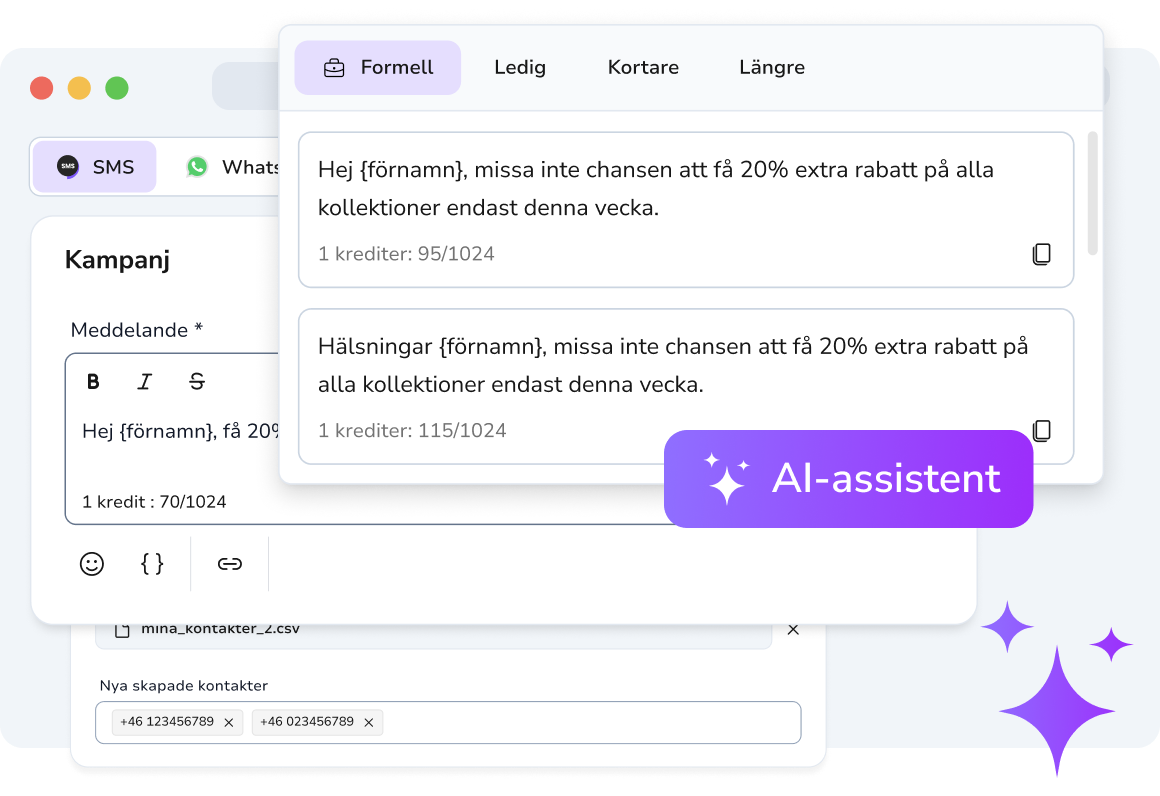This screenshot has width=1160, height=796.
Task: Click the red window close dot
Action: 41,88
